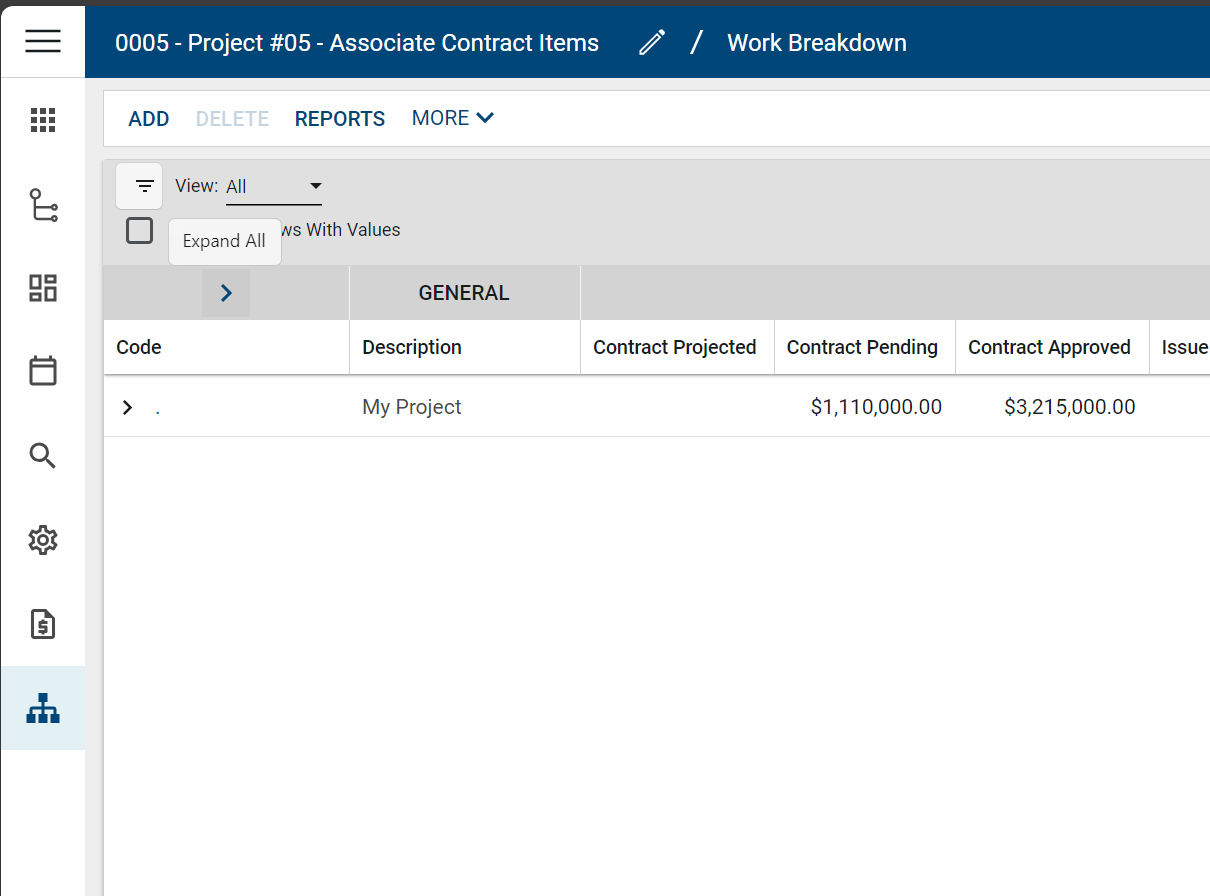Expand the My Project row chevron
The width and height of the screenshot is (1210, 896).
point(127,407)
